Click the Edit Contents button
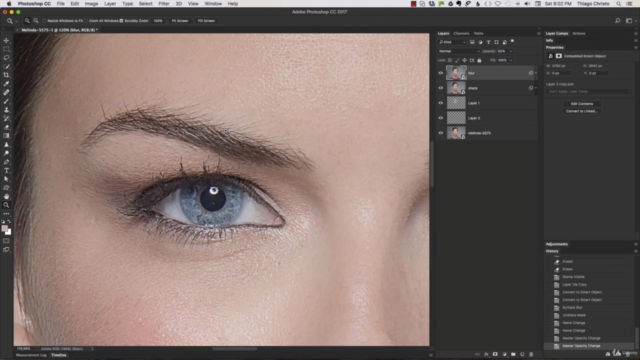 tap(582, 104)
